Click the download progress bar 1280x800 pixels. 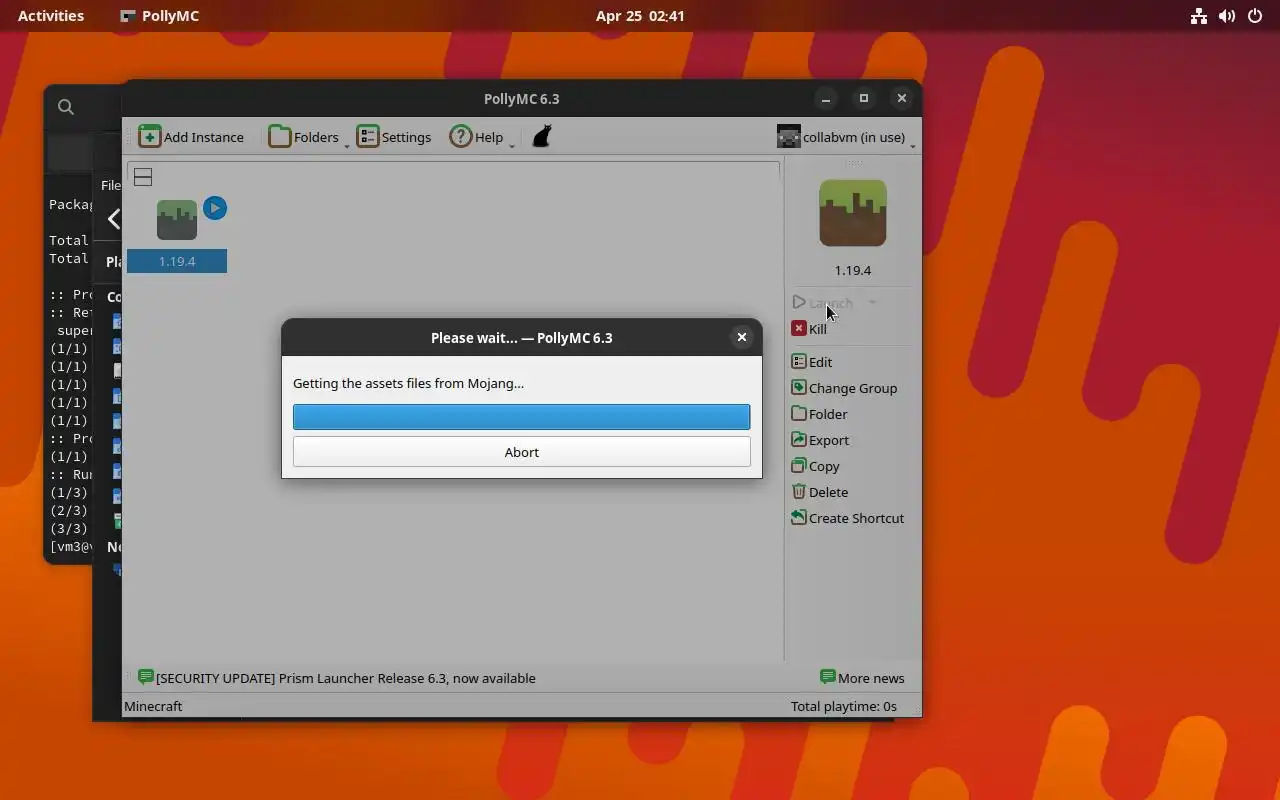pos(522,417)
